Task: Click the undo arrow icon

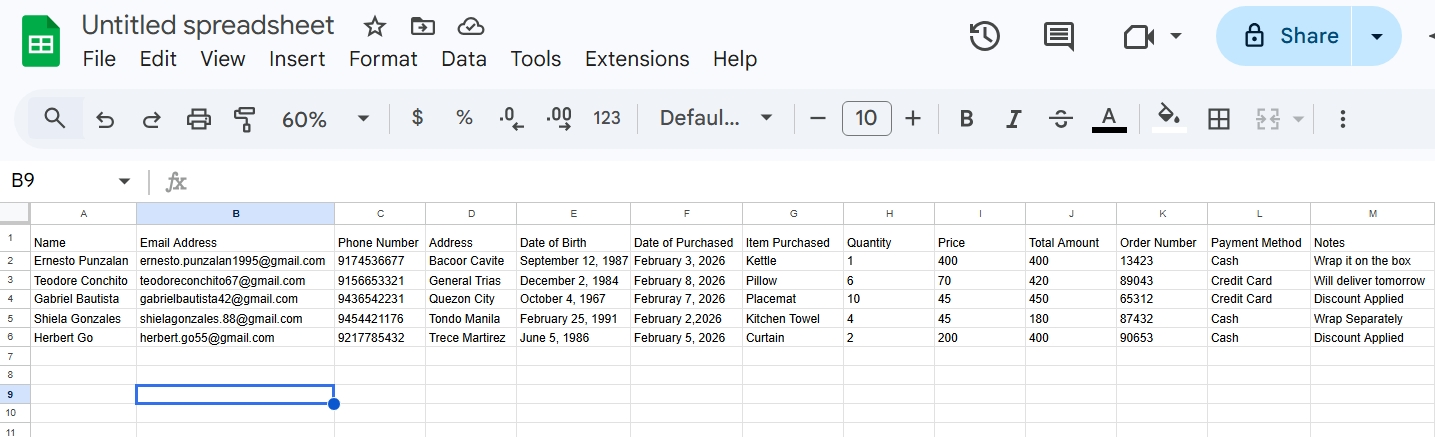Action: [x=105, y=119]
